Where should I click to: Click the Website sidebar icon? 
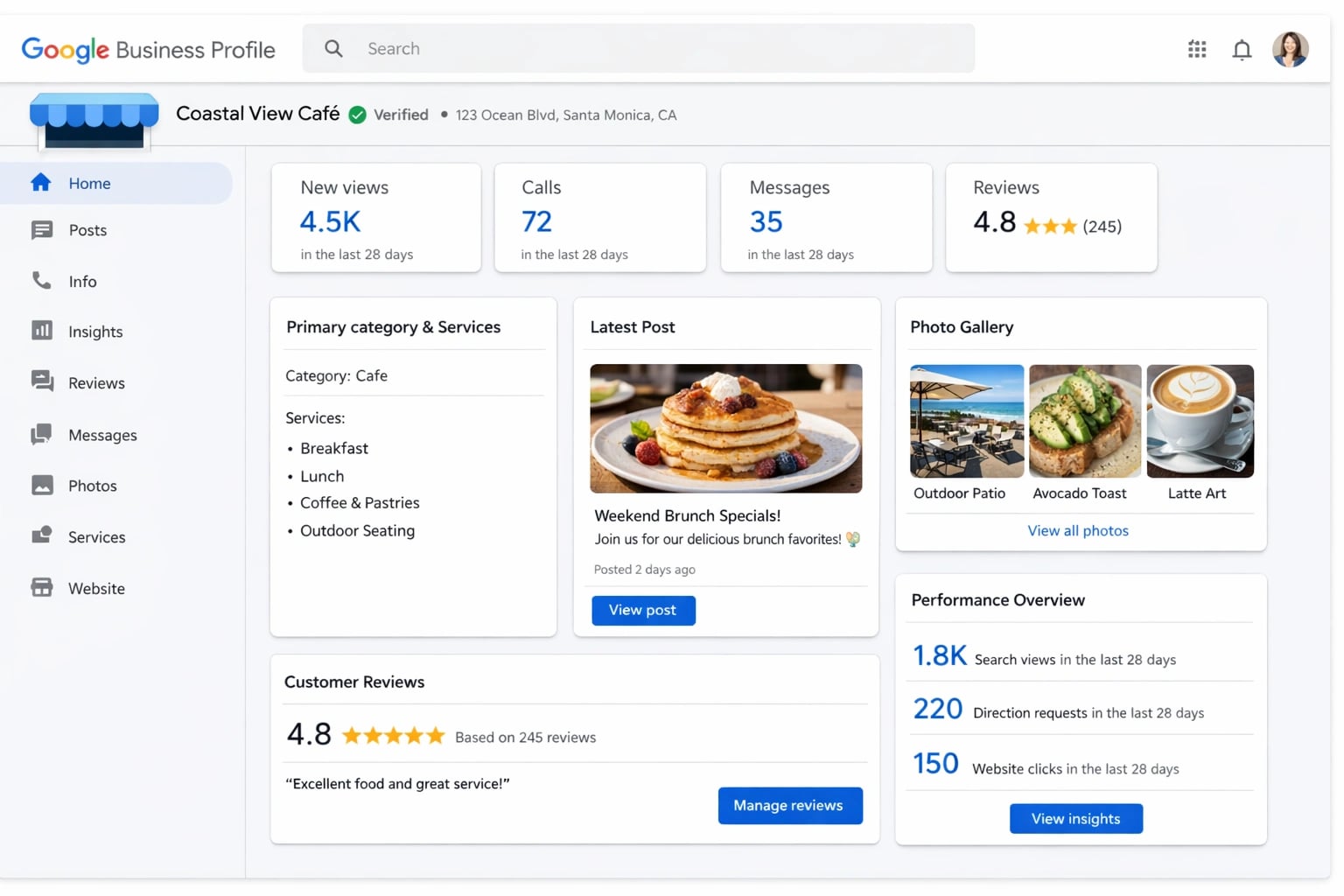tap(42, 587)
